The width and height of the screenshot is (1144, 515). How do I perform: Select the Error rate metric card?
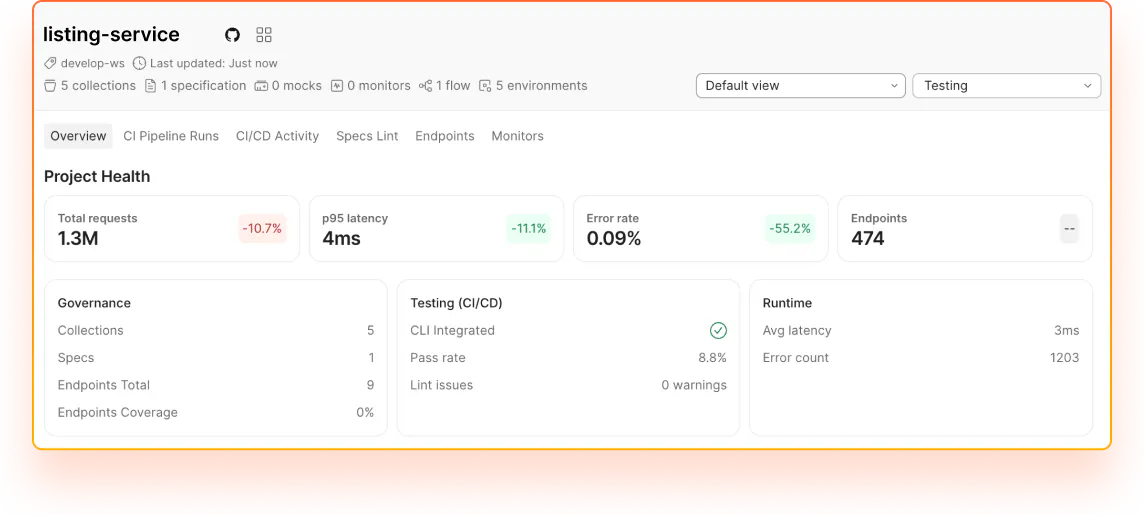[700, 228]
